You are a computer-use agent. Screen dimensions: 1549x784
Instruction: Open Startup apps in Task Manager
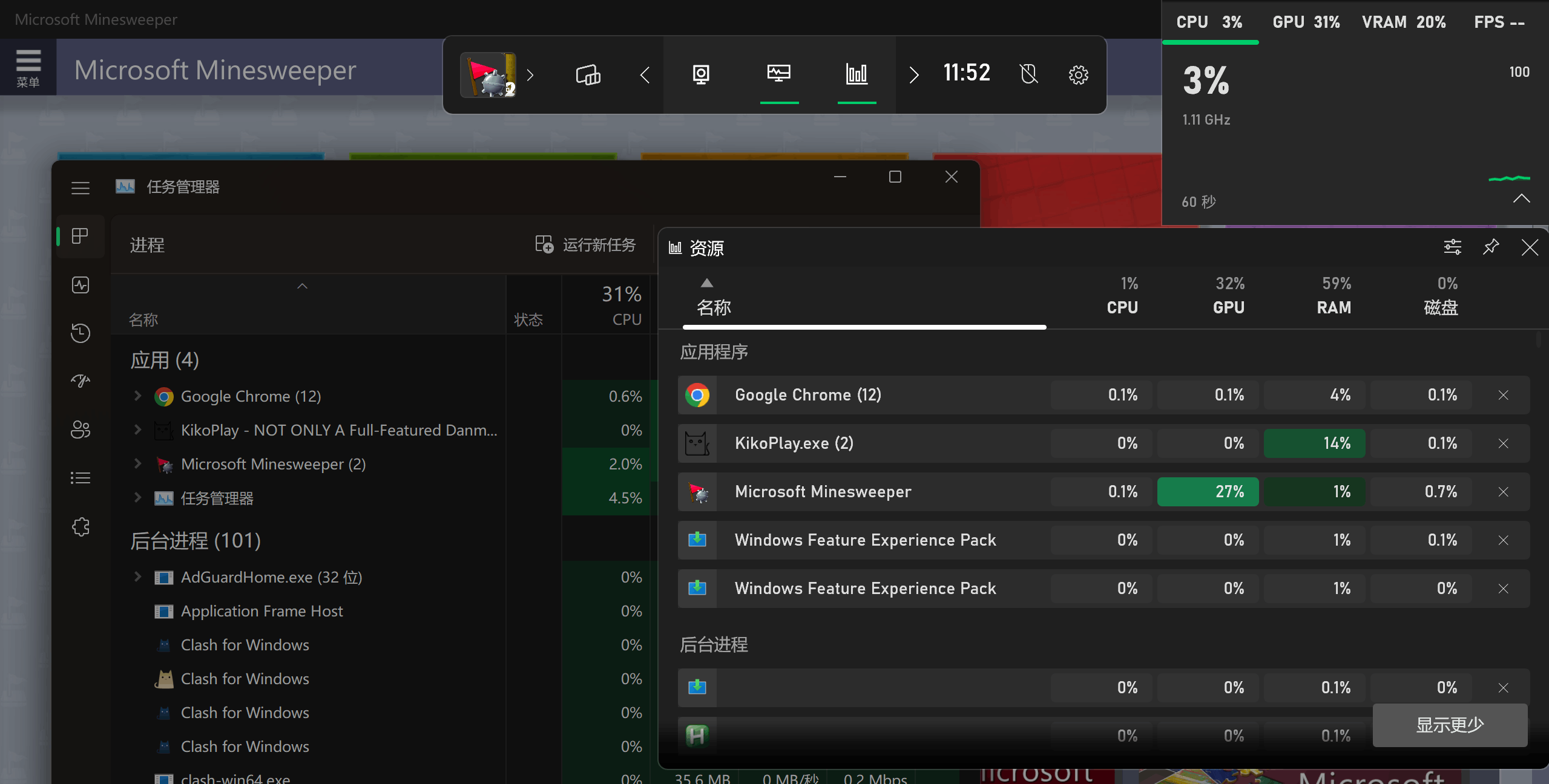81,381
